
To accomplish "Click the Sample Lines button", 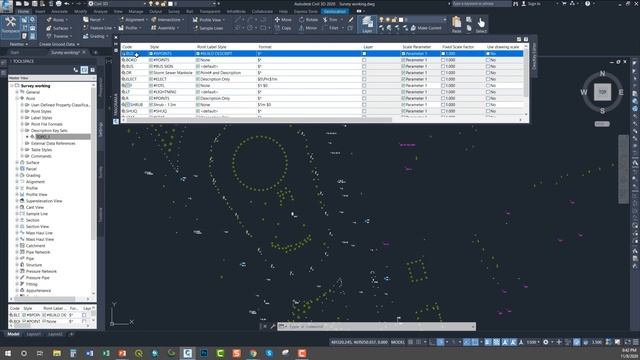I will pos(208,28).
